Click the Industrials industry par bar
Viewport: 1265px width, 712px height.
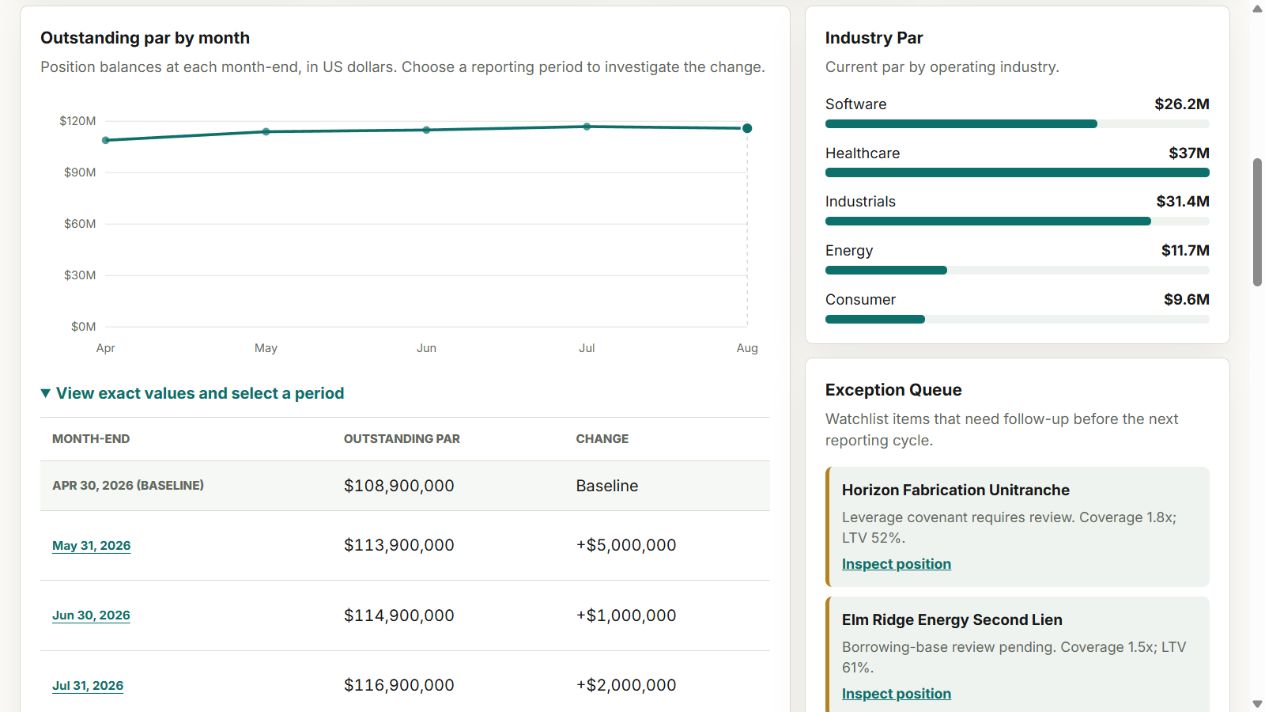tap(1017, 221)
